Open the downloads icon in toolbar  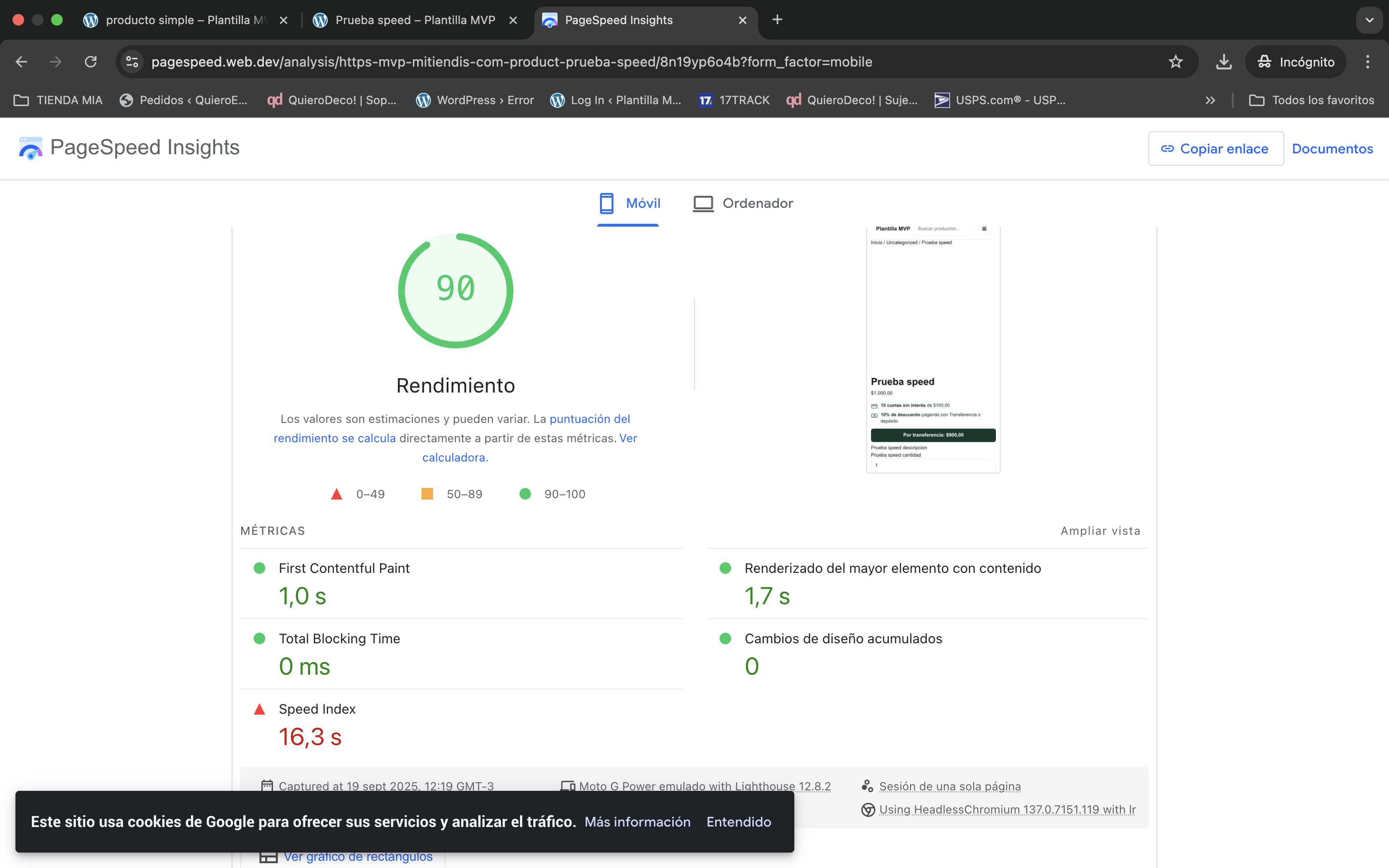(x=1223, y=62)
